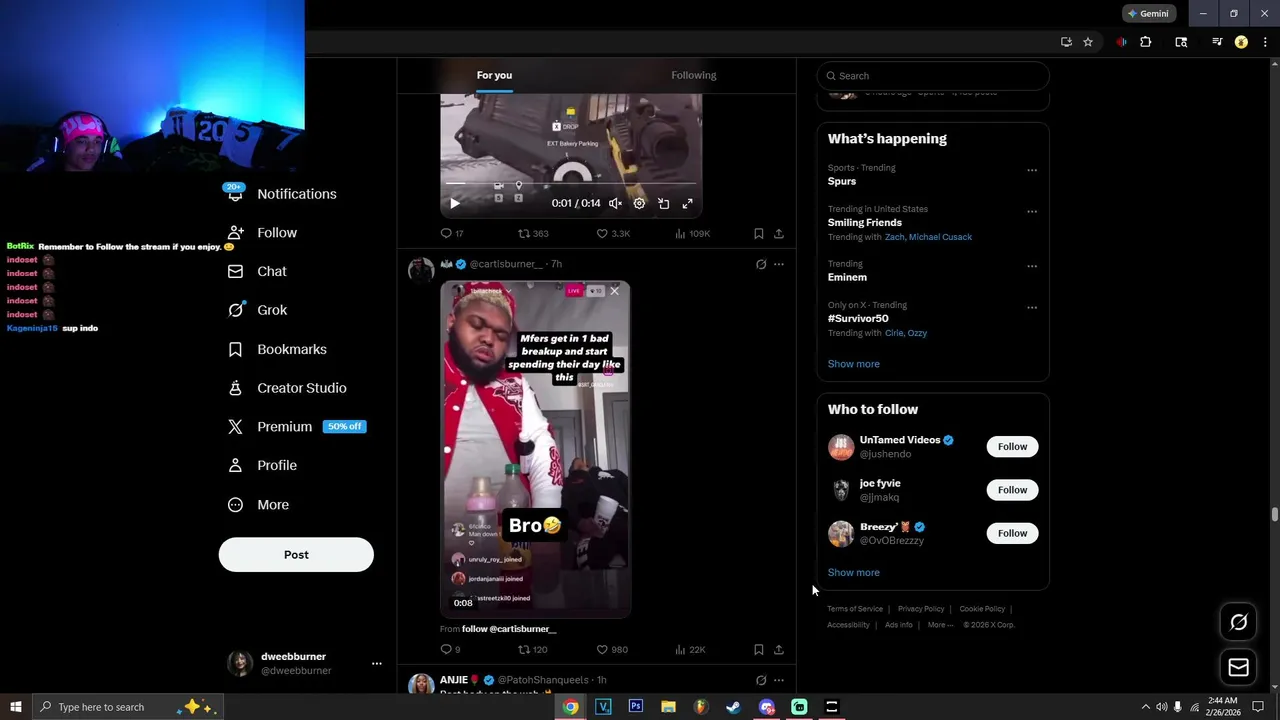
Task: Switch to the Following tab
Action: pos(694,75)
